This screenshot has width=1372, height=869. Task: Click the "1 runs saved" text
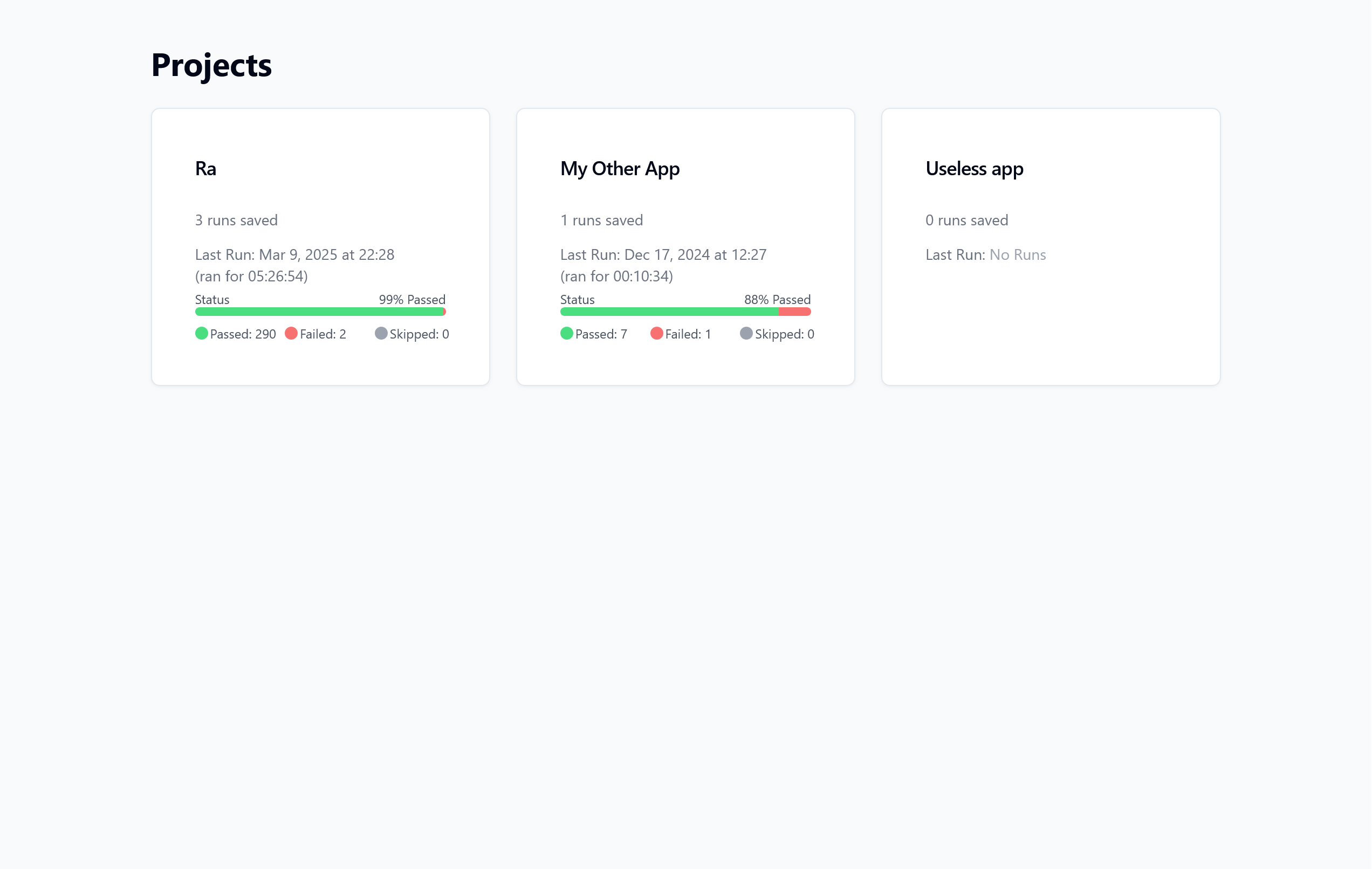[x=602, y=220]
